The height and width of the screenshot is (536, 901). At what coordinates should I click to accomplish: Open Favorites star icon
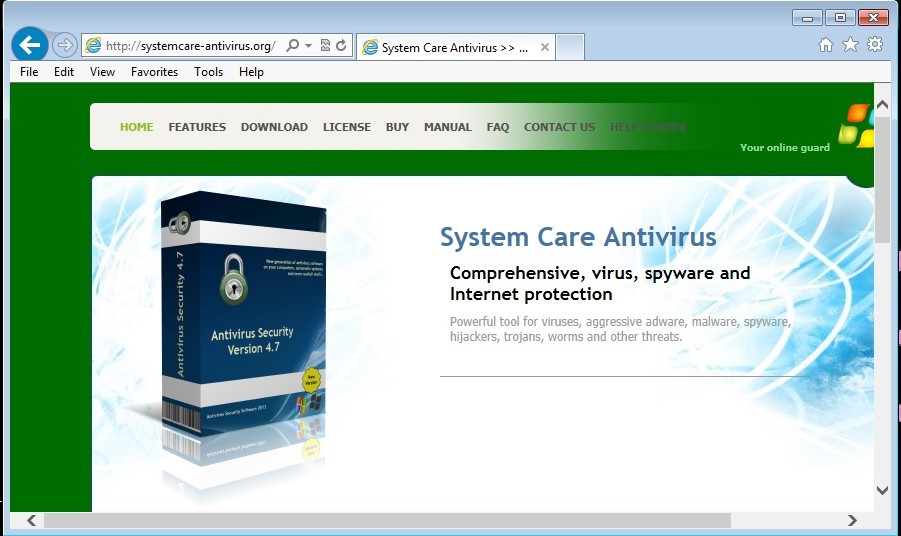[x=850, y=44]
